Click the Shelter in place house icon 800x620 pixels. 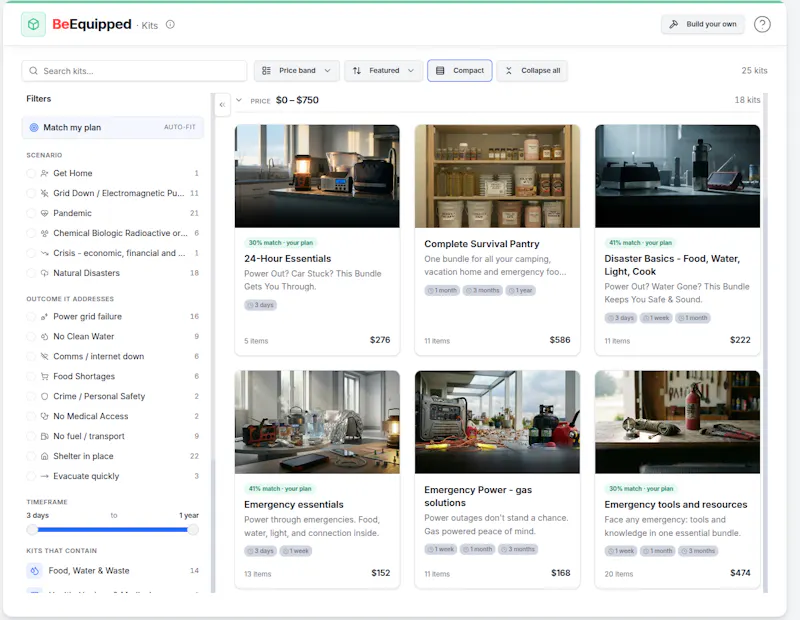pos(44,456)
